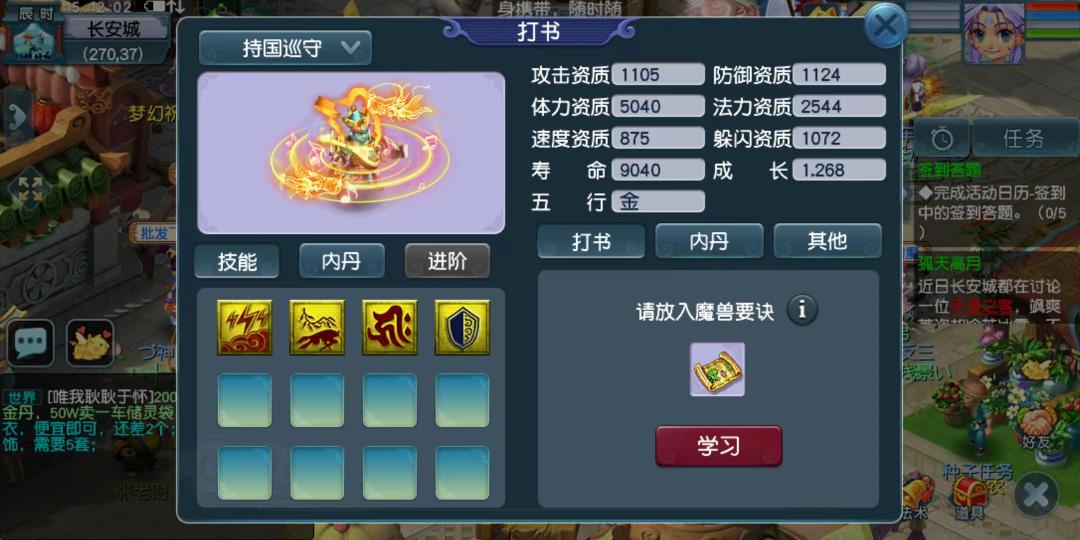Open the chat bubble icon
1080x540 pixels.
[x=30, y=342]
